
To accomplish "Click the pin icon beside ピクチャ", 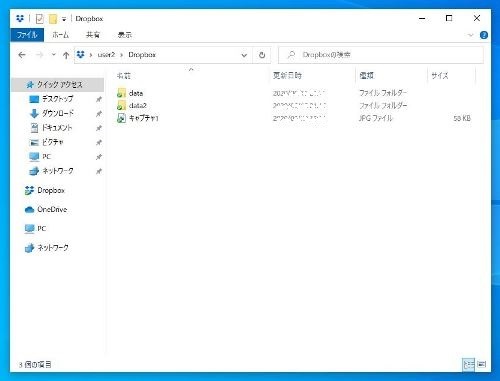I will pyautogui.click(x=99, y=143).
